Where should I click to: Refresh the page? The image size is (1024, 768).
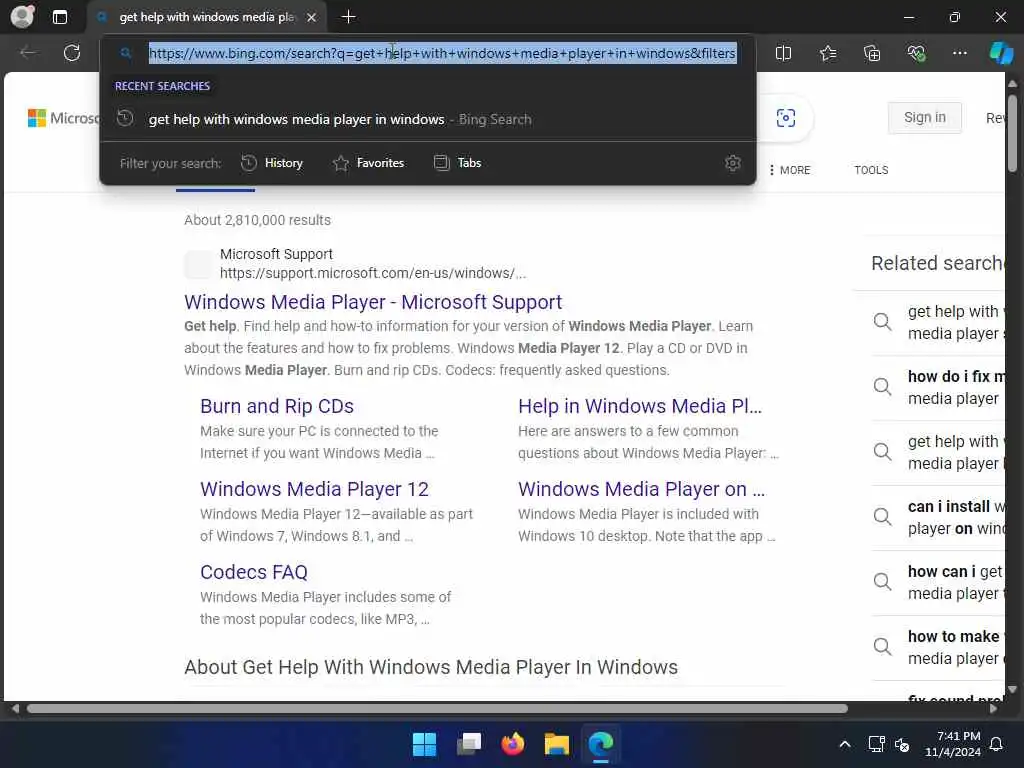pos(72,52)
